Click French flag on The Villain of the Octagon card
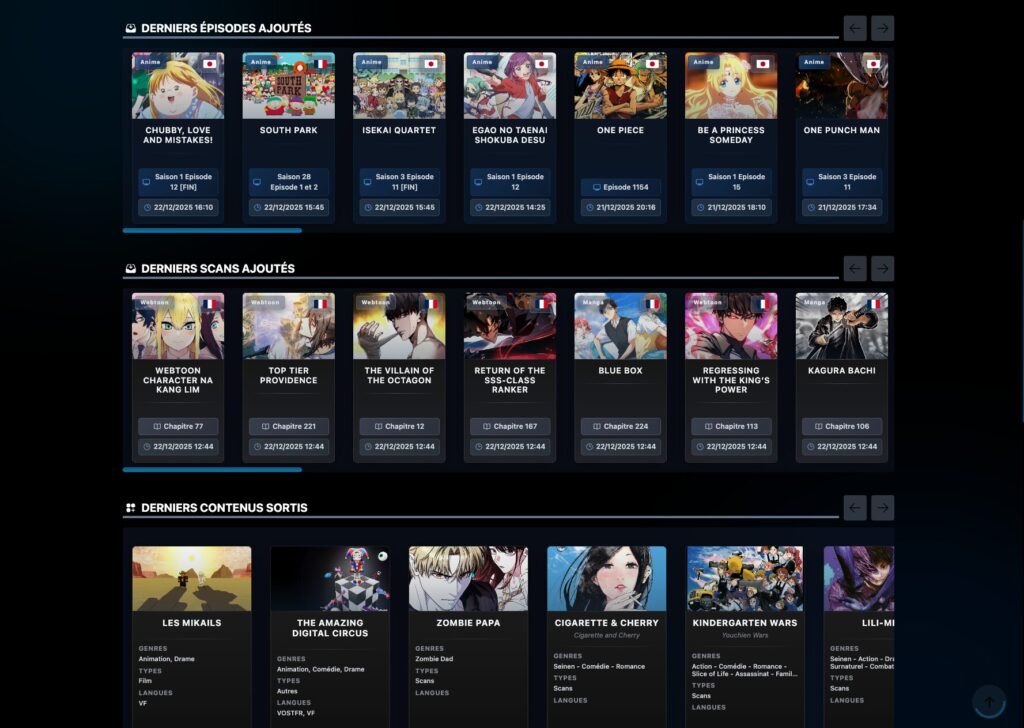Image resolution: width=1024 pixels, height=728 pixels. pyautogui.click(x=430, y=304)
